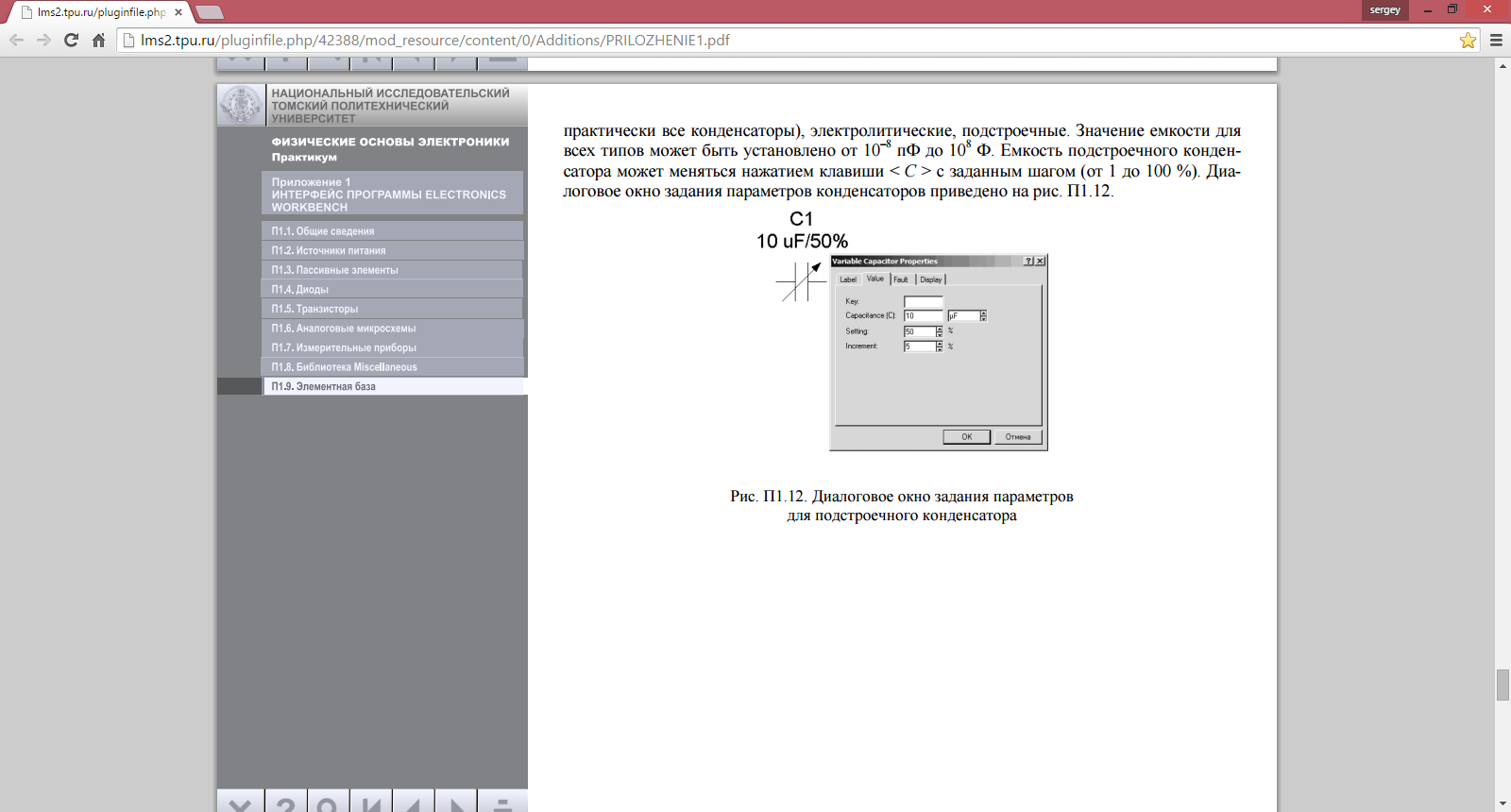
Task: Click the variable capacitor schematic symbol
Action: click(x=801, y=281)
